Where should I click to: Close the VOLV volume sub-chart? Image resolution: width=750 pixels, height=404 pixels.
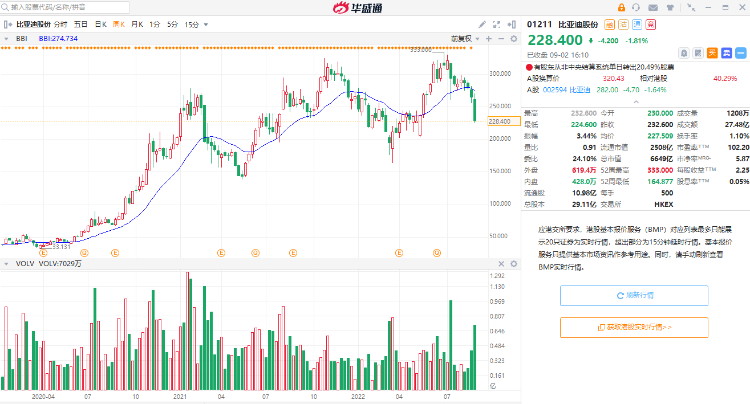[x=501, y=264]
